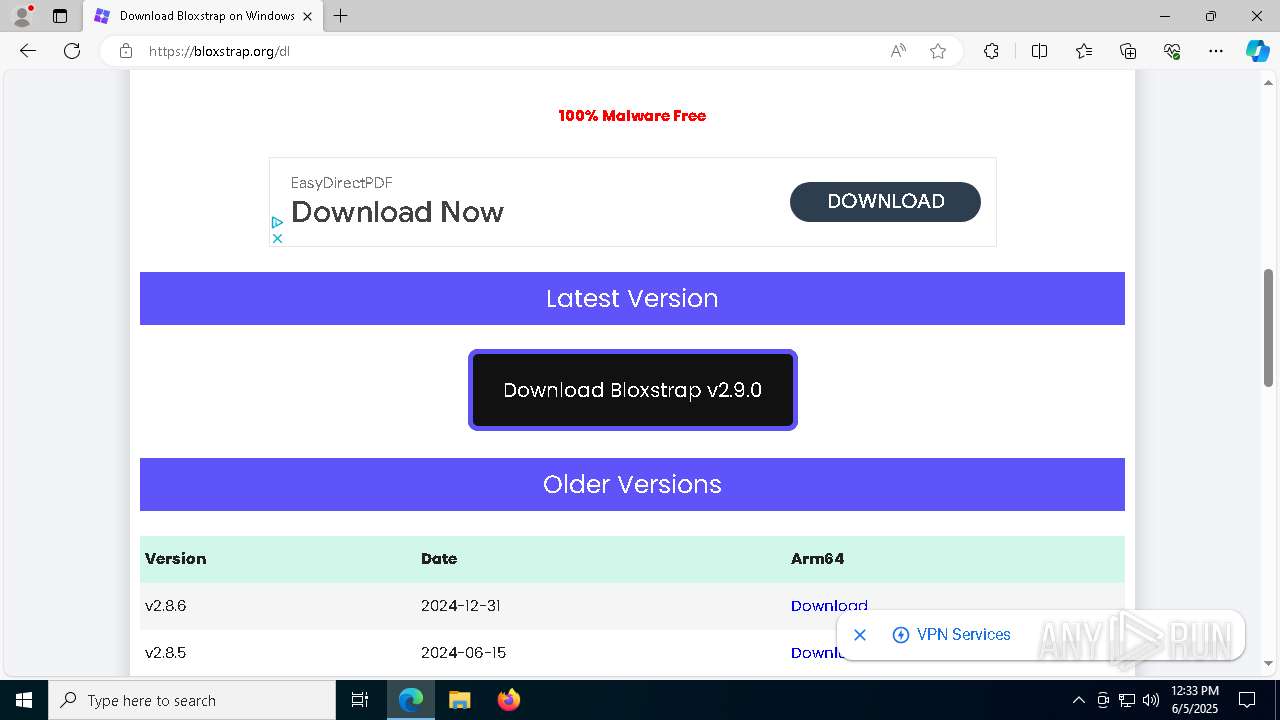Select the 2024-06-15 date cell
Image resolution: width=1280 pixels, height=720 pixels.
coord(463,652)
